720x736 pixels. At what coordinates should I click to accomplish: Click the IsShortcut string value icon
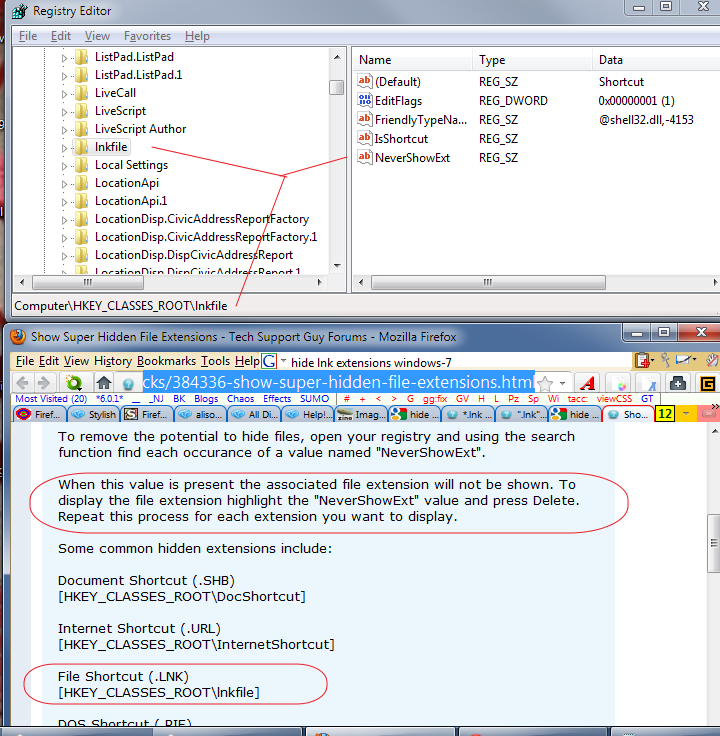pyautogui.click(x=365, y=138)
